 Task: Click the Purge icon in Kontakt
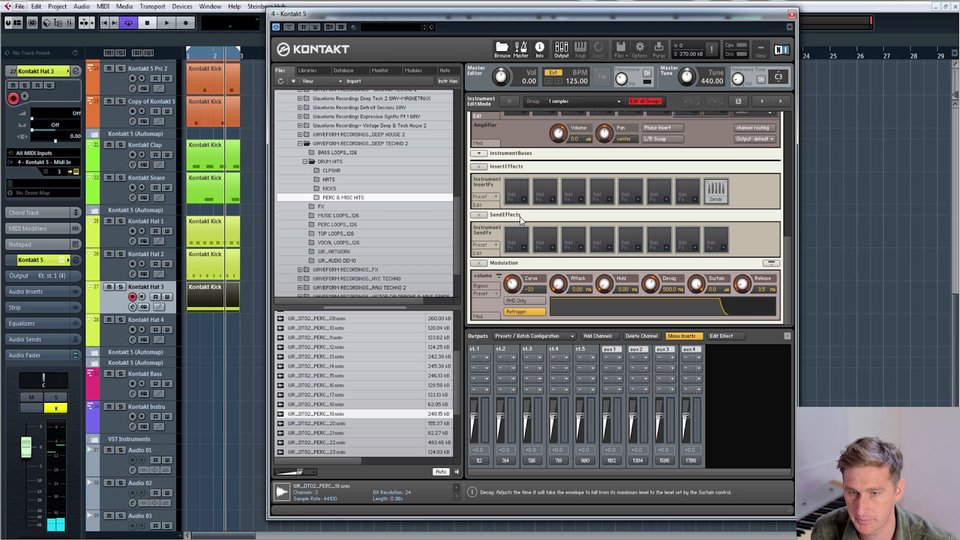point(659,49)
